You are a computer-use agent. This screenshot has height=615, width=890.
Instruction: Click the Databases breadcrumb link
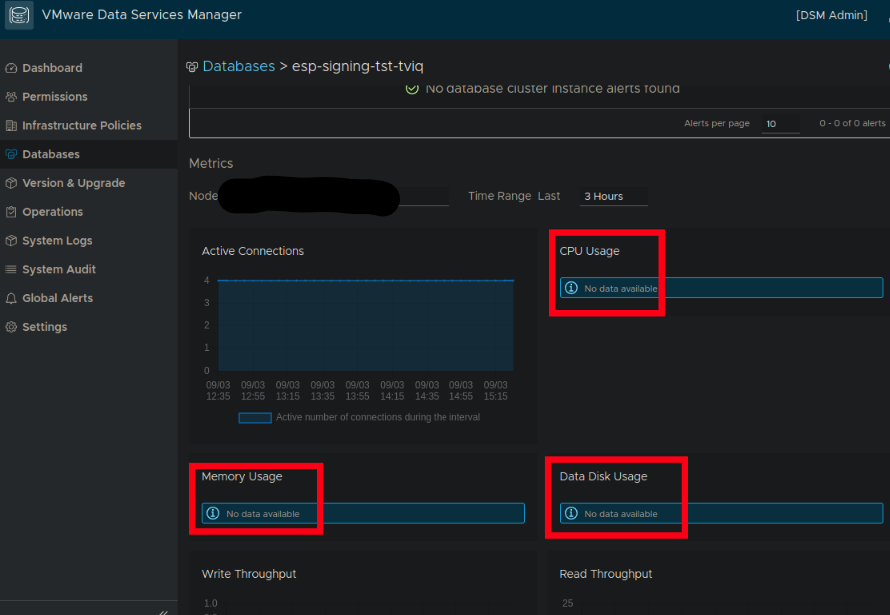pyautogui.click(x=238, y=66)
